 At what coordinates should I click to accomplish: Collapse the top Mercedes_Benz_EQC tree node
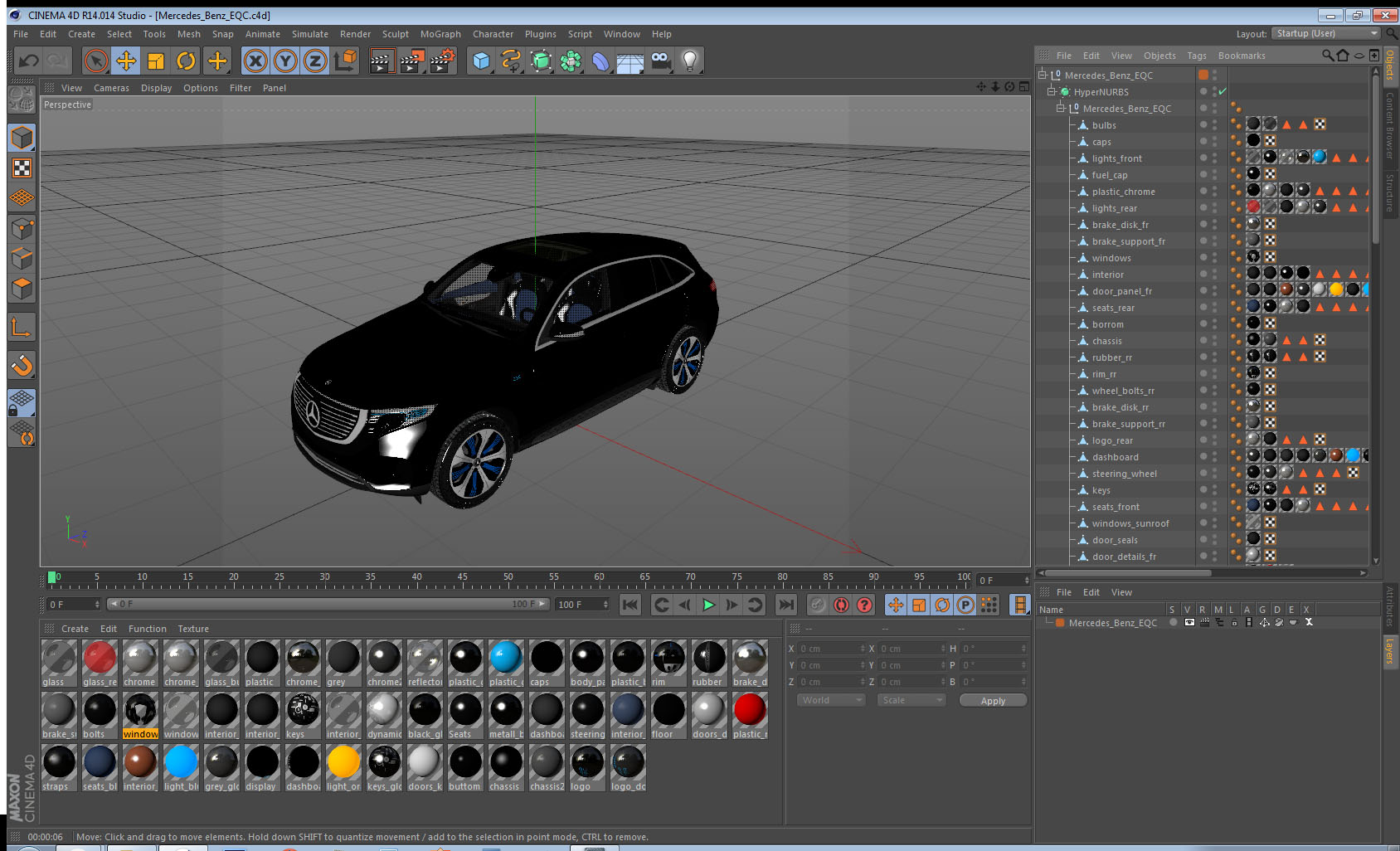point(1043,75)
